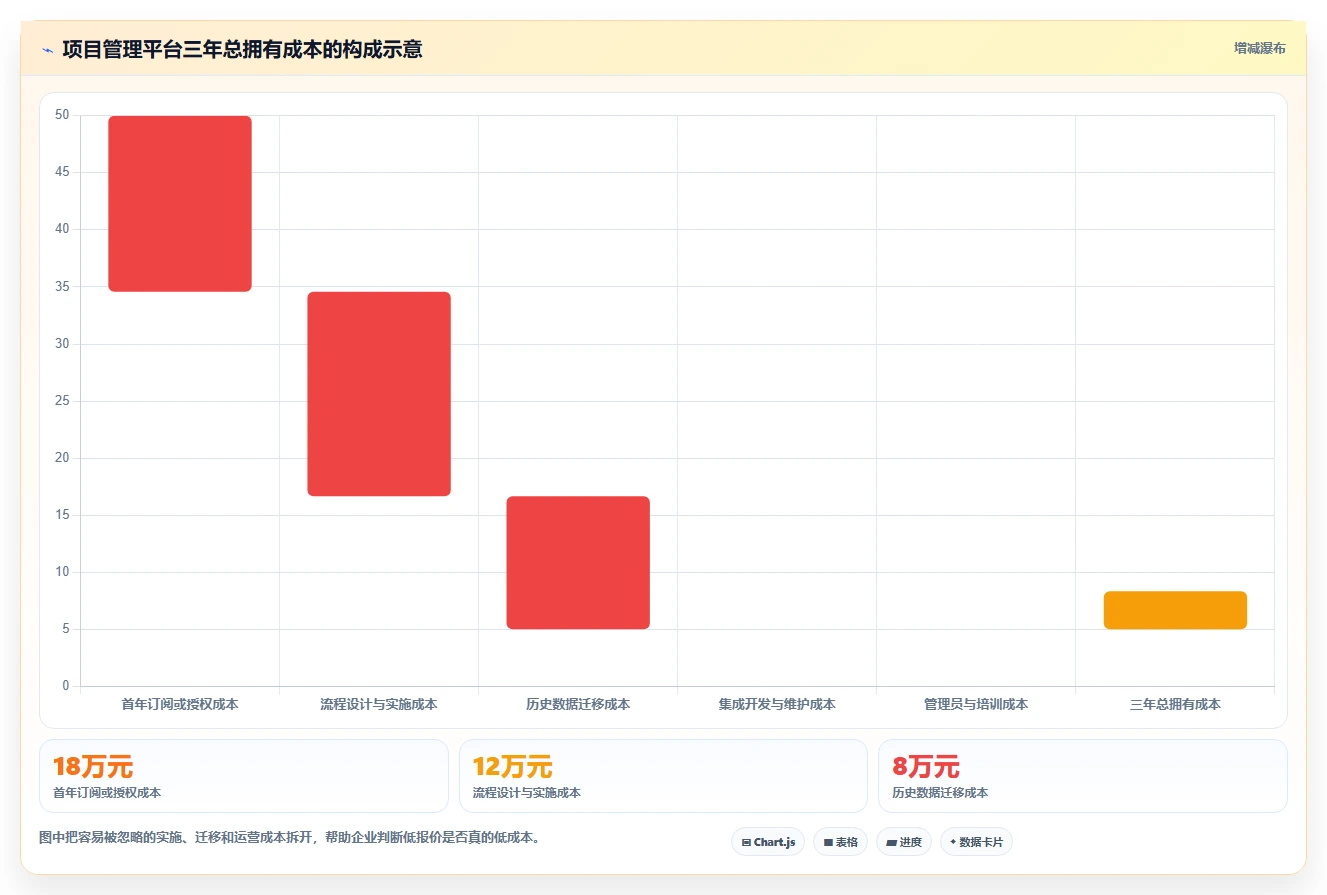Click x-axis label 首年订阅或授权成本
This screenshot has width=1327, height=895.
pos(180,704)
